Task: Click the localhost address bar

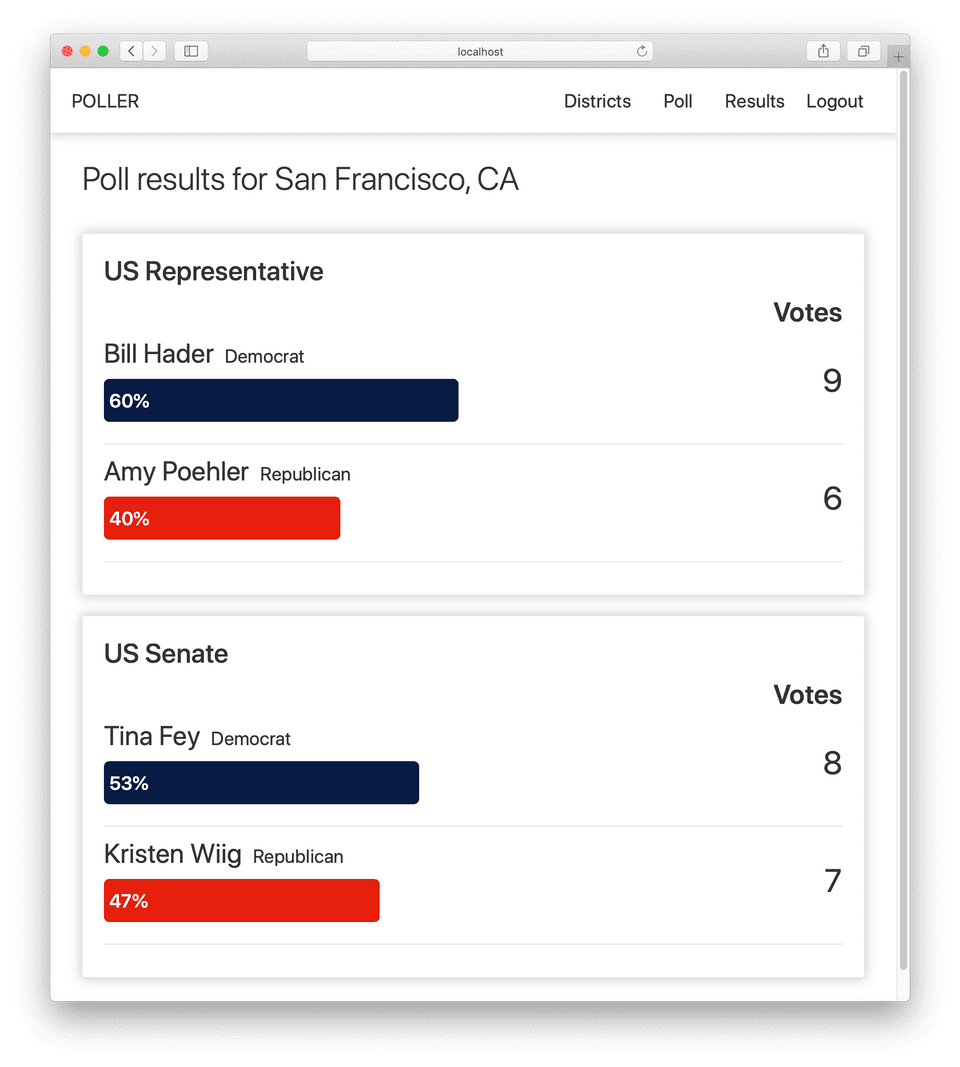Action: tap(480, 51)
